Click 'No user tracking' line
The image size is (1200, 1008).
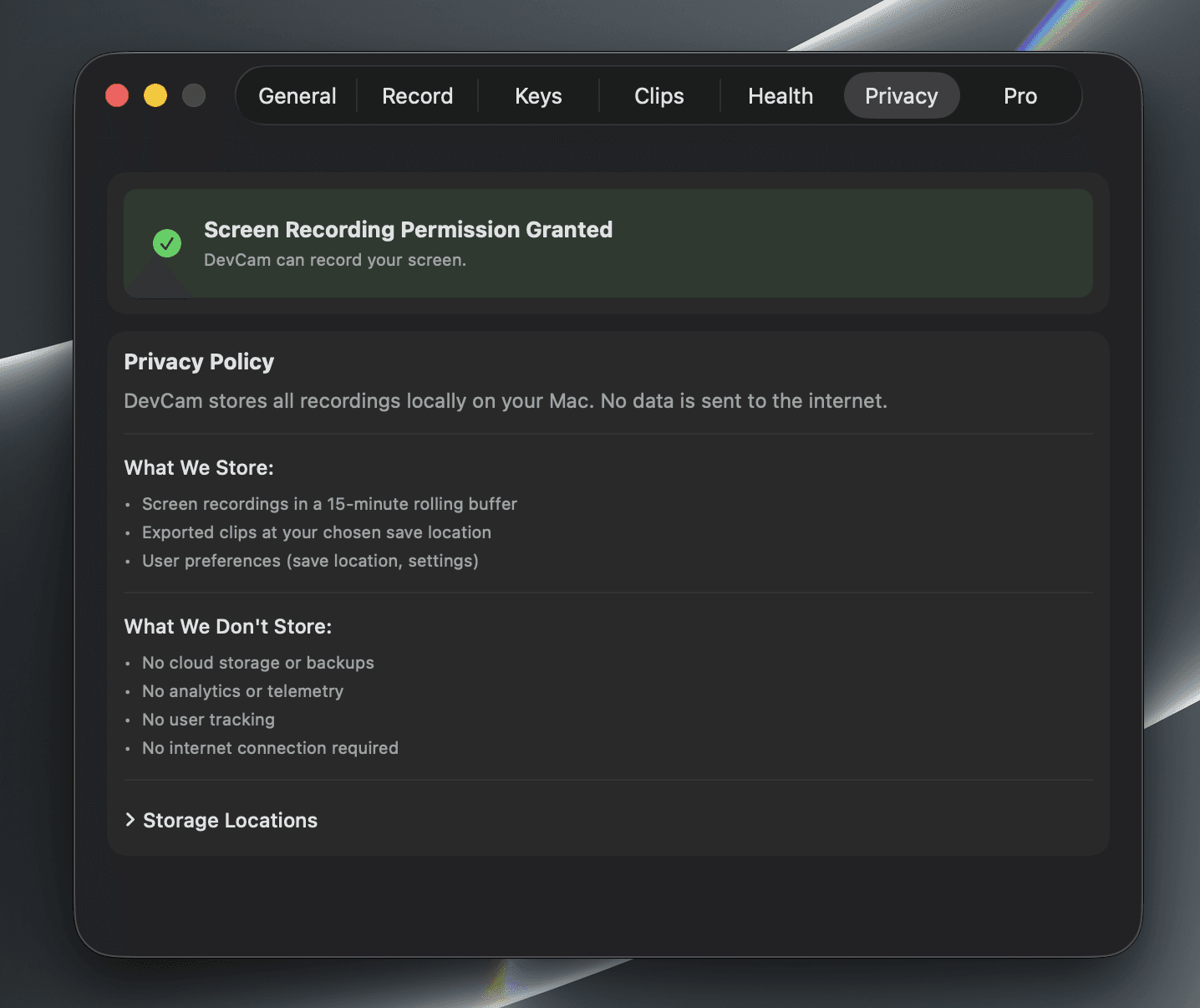(208, 720)
